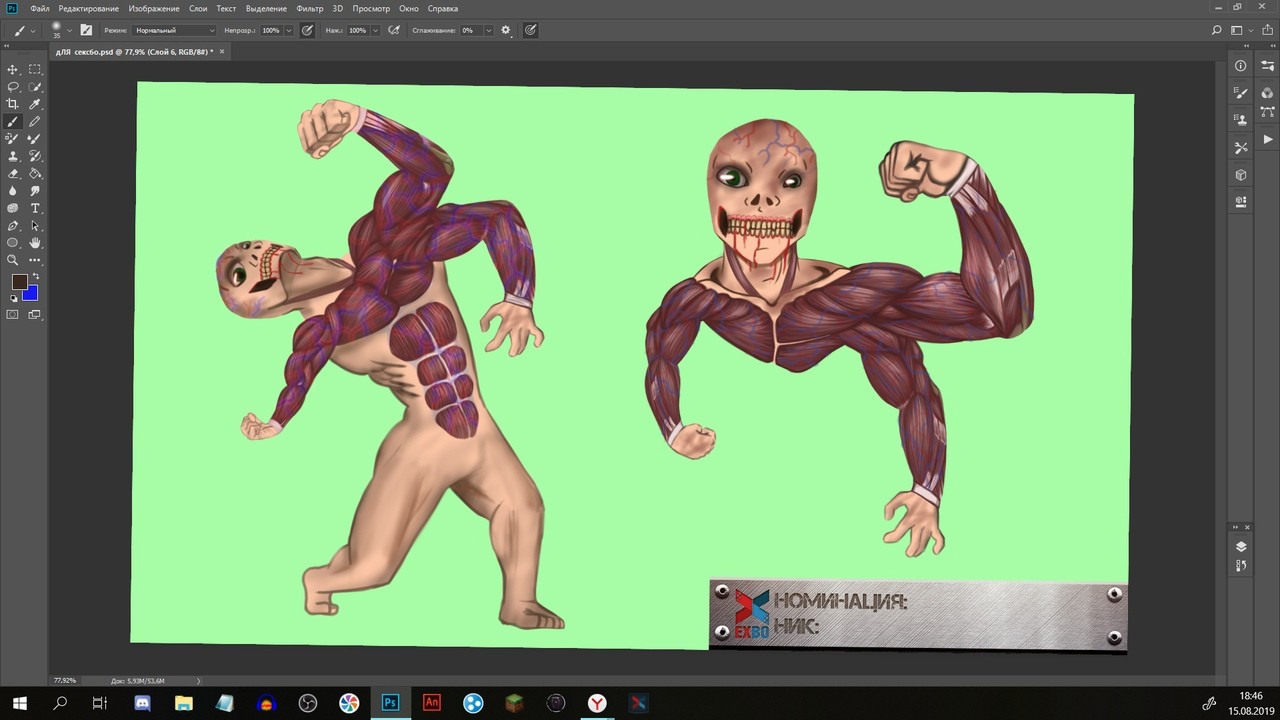1280x720 pixels.
Task: Toggle the Brush Settings panel button
Action: coord(86,30)
